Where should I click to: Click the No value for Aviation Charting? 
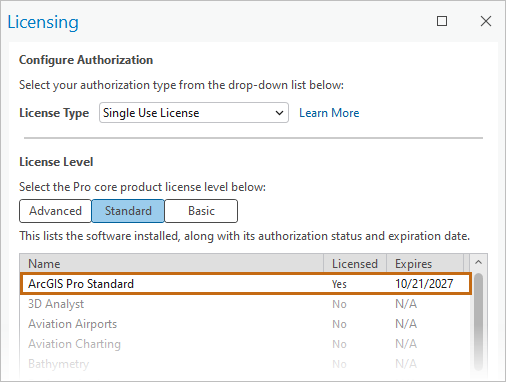click(339, 344)
